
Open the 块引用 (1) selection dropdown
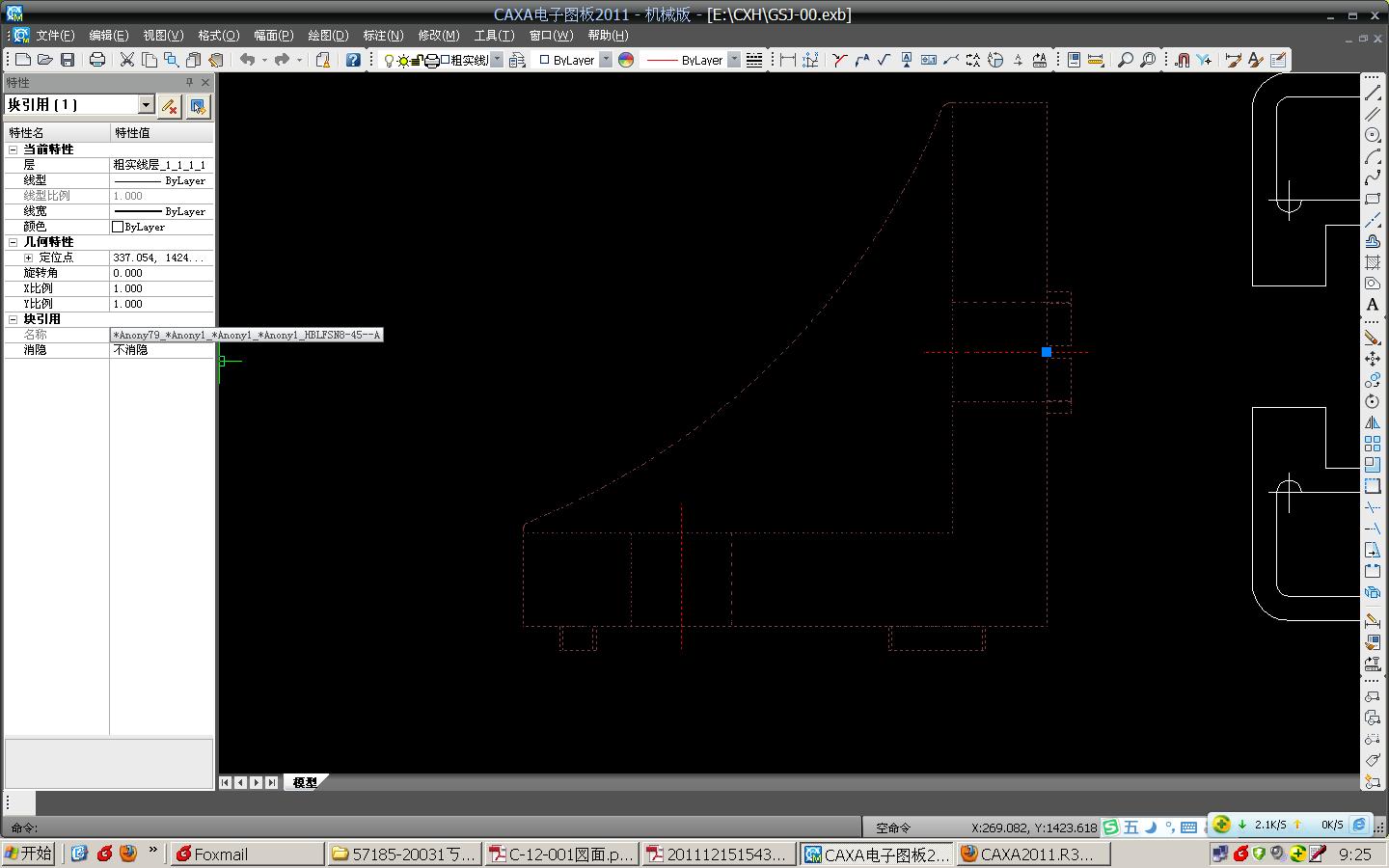point(146,104)
